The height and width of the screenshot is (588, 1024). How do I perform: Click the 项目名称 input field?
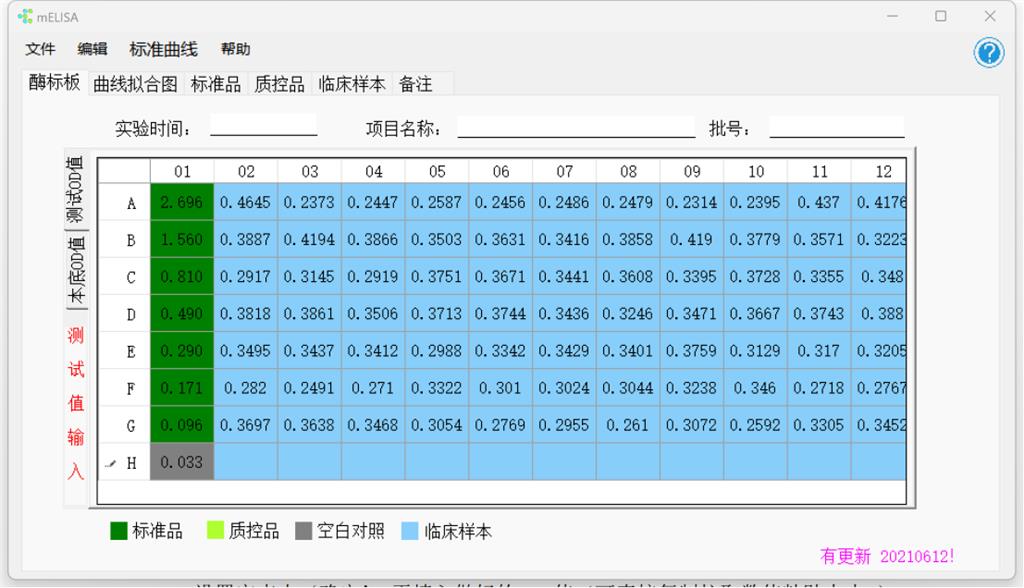click(576, 127)
